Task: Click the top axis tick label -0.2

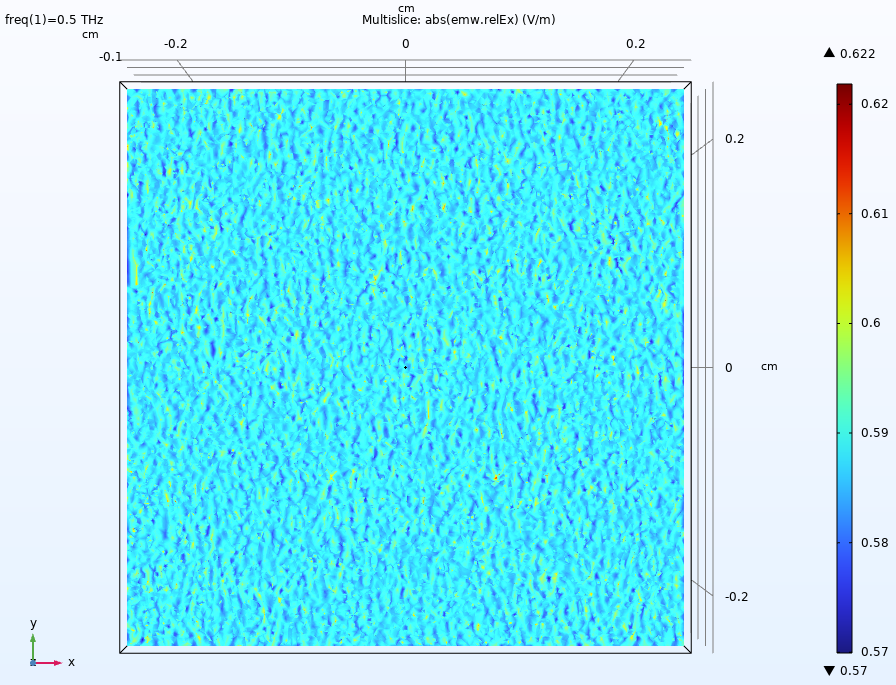Action: click(176, 44)
